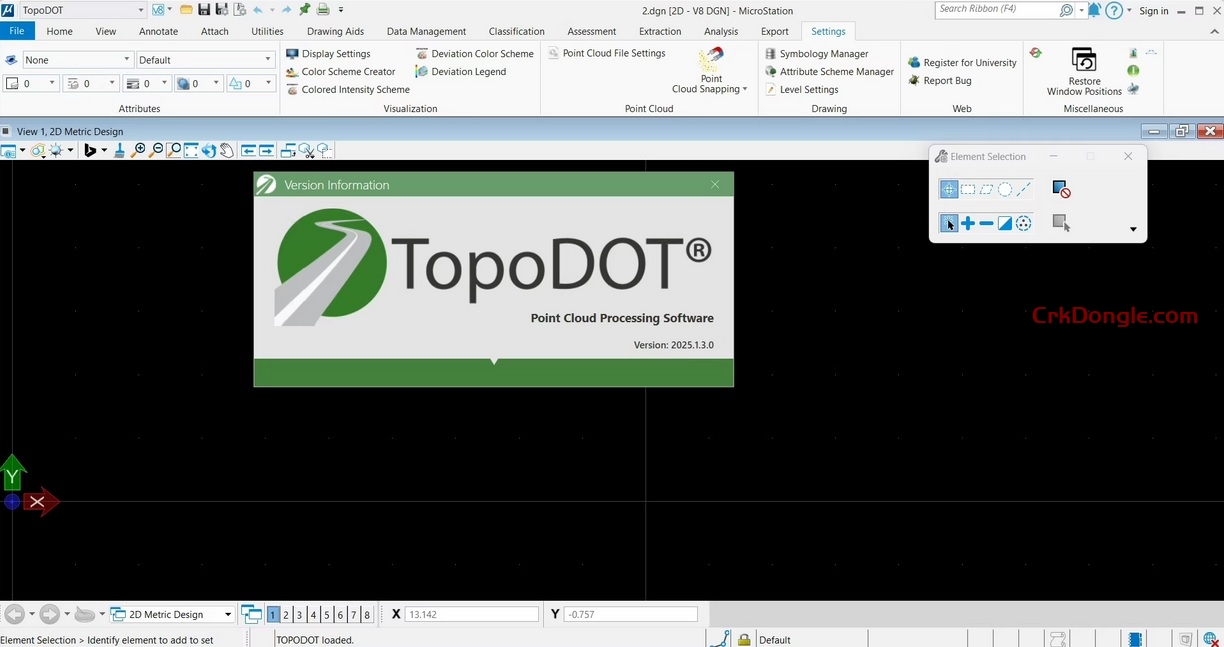
Task: Click Register for University link
Action: [x=969, y=62]
